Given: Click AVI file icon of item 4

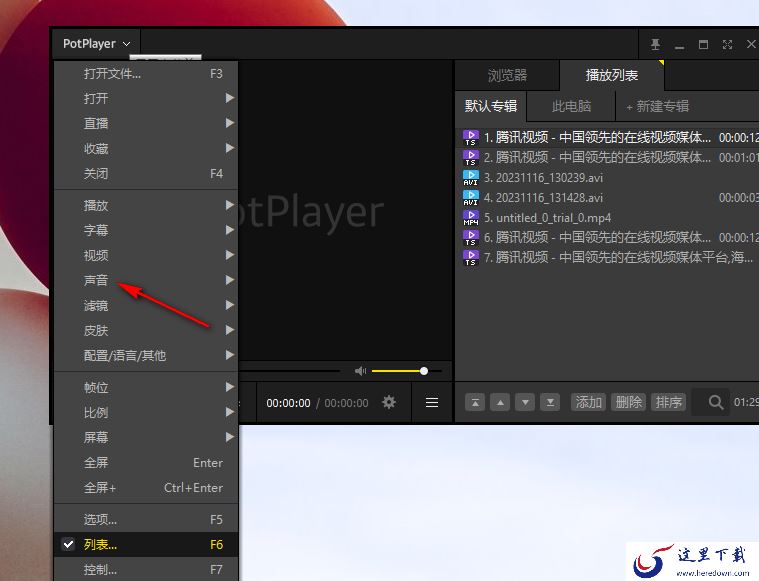Looking at the screenshot, I should click(x=471, y=198).
